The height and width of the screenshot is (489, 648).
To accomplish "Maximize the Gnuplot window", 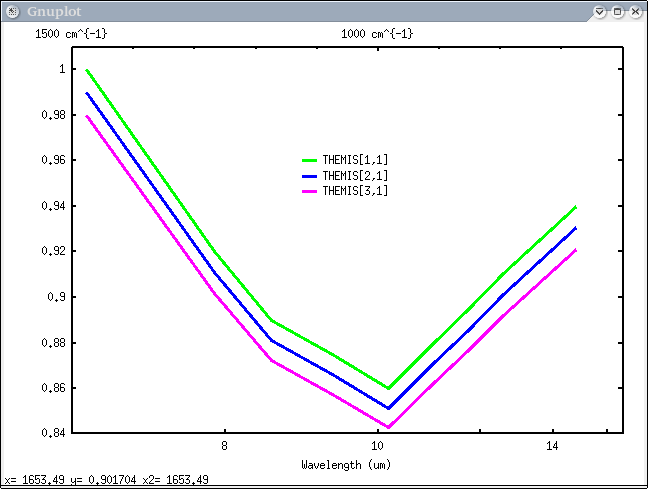I will 617,12.
